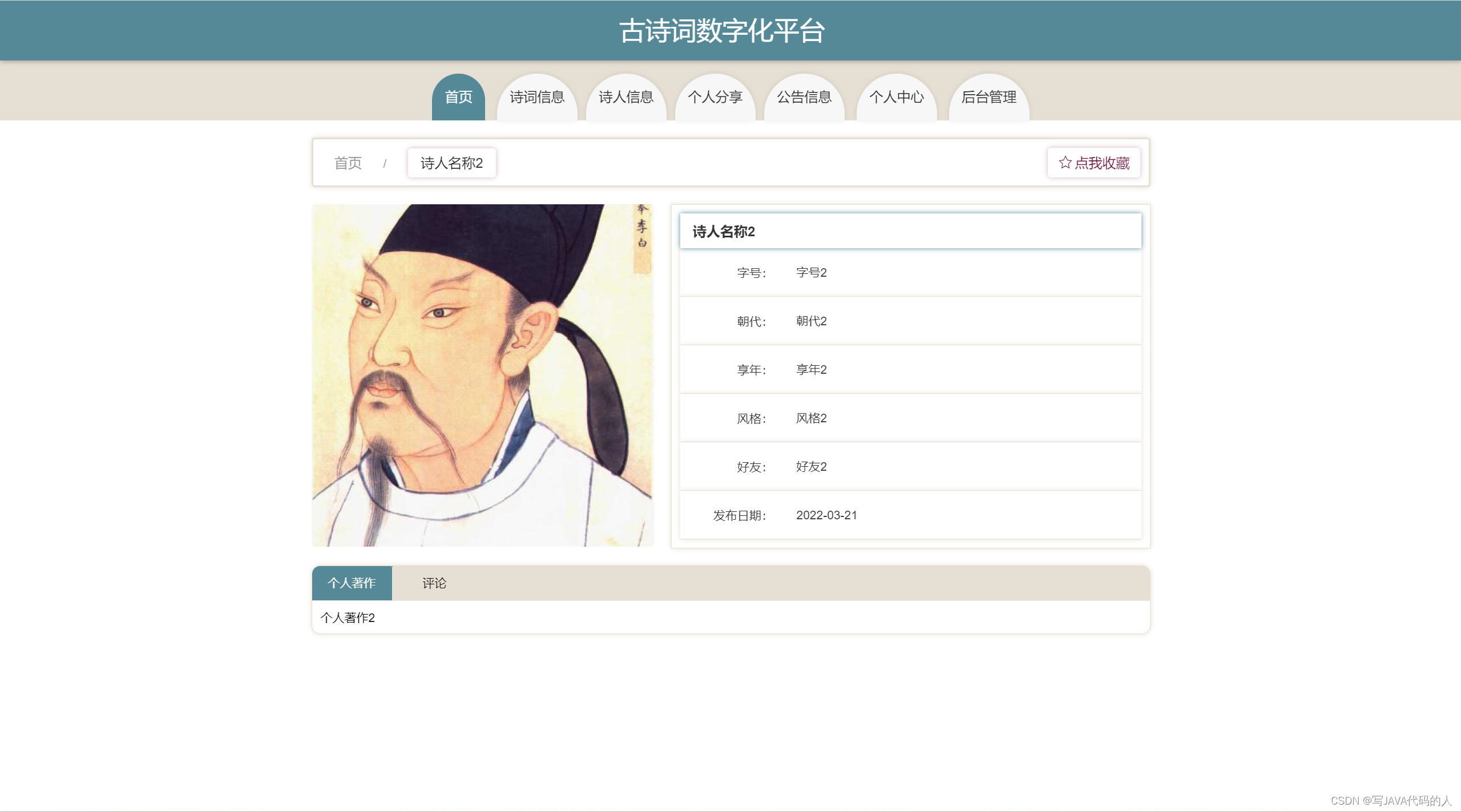
Task: Select the 字号2 detail value
Action: (x=810, y=272)
